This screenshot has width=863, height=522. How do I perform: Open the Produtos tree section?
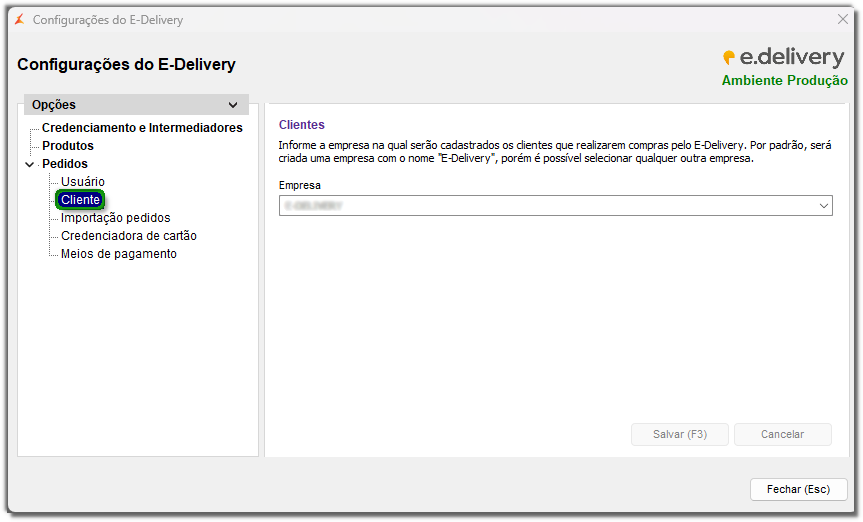(68, 146)
